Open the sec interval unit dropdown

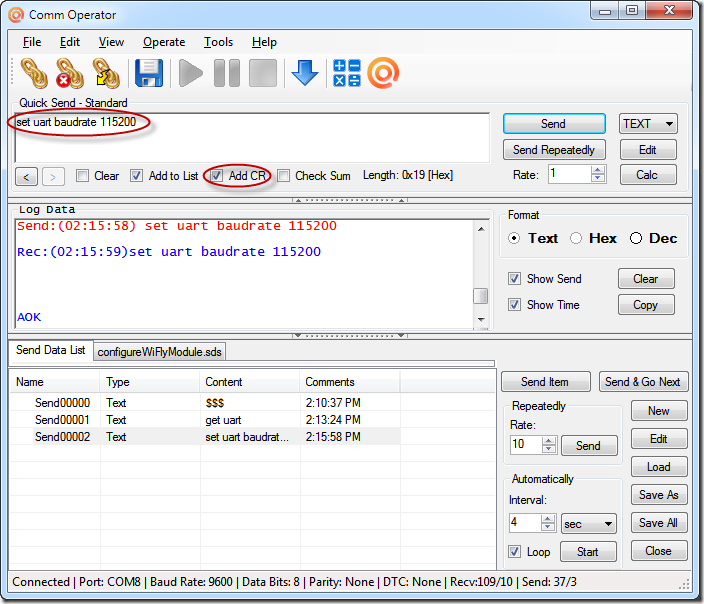(589, 524)
